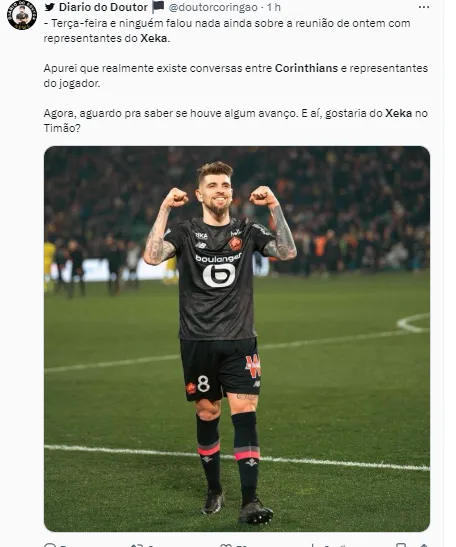Enlarge the photo of the player celebrating

[x=237, y=339]
